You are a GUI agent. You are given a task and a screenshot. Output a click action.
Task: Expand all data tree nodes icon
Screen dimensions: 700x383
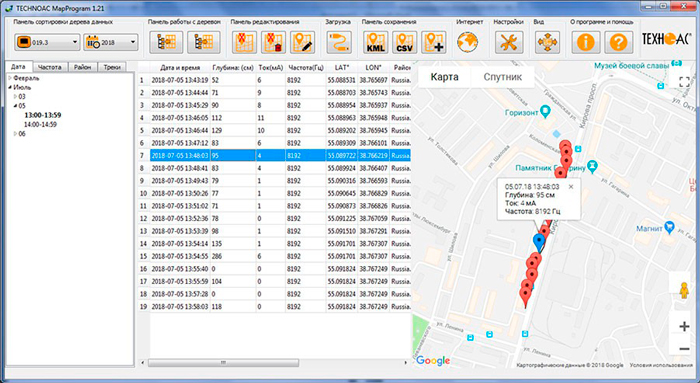pos(166,42)
